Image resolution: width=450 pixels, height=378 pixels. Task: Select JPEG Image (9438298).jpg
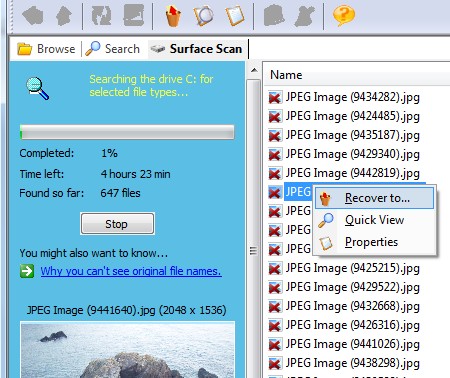coord(353,363)
